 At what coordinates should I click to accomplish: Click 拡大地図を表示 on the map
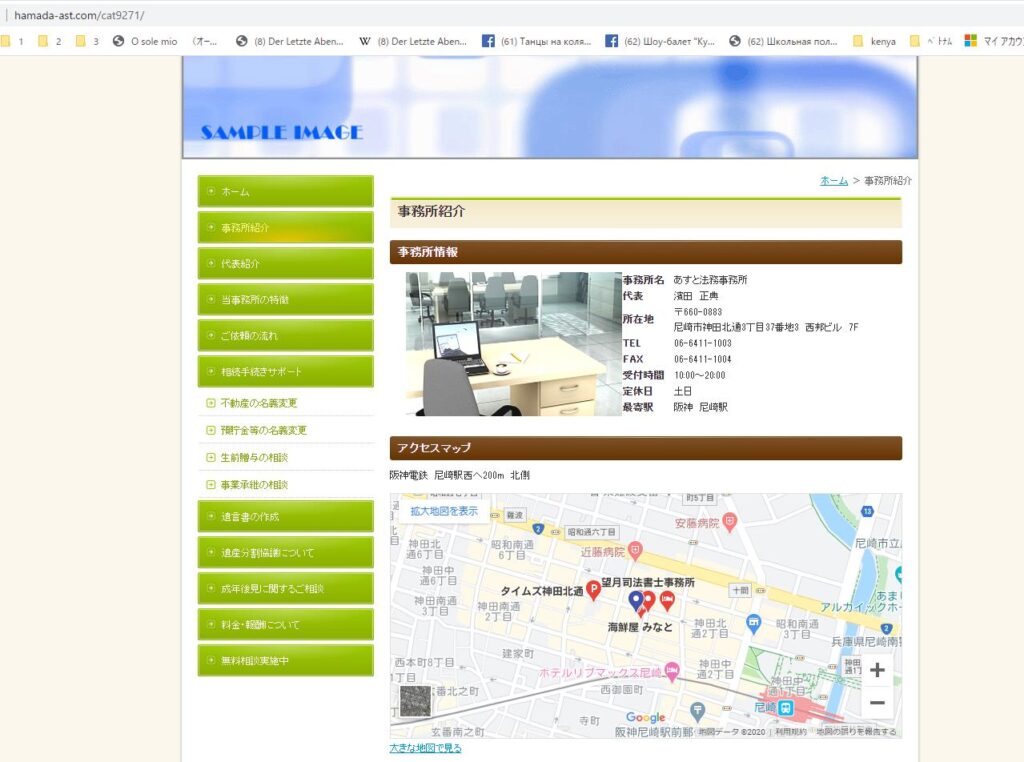[444, 511]
